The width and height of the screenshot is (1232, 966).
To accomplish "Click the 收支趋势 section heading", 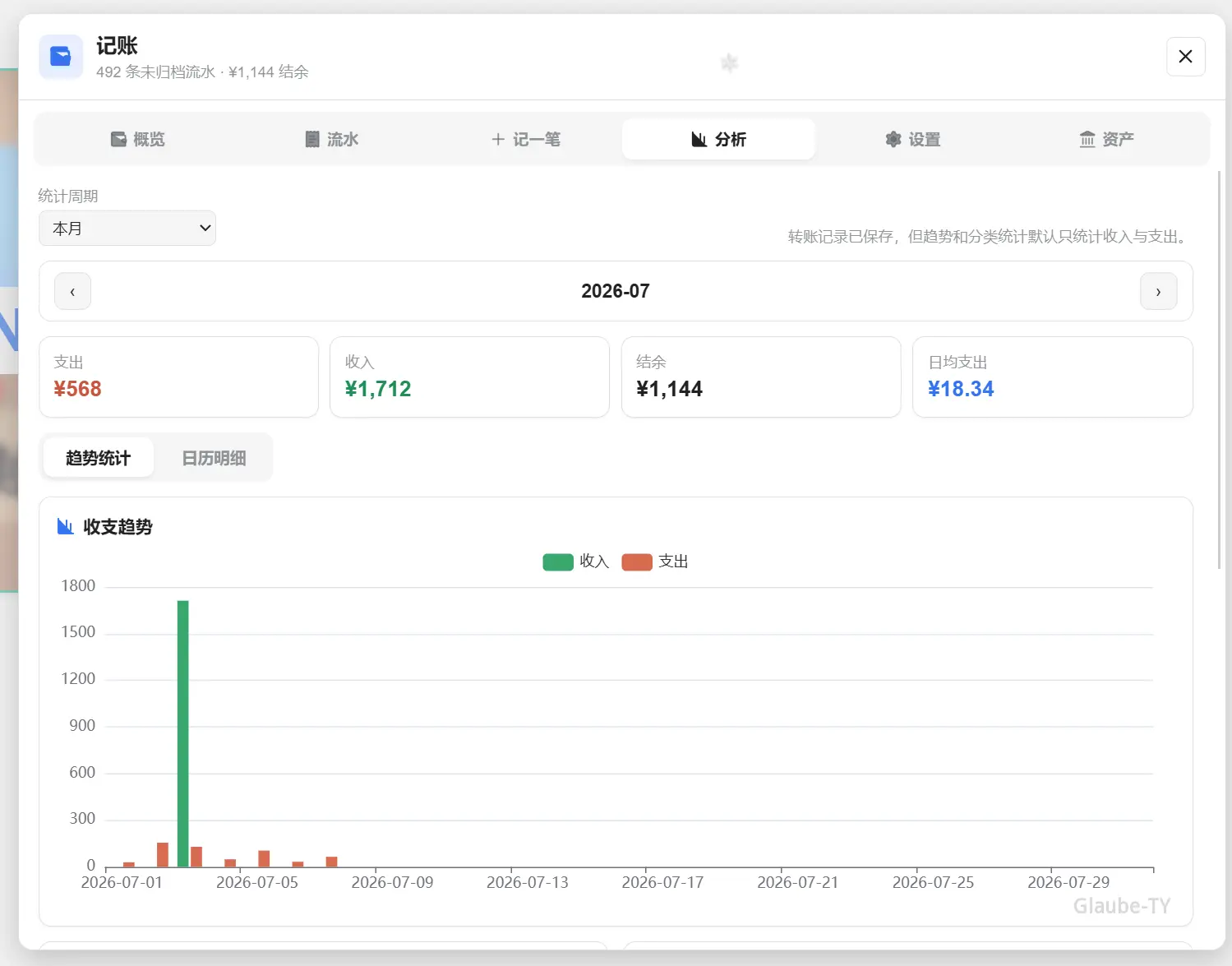I will click(118, 526).
